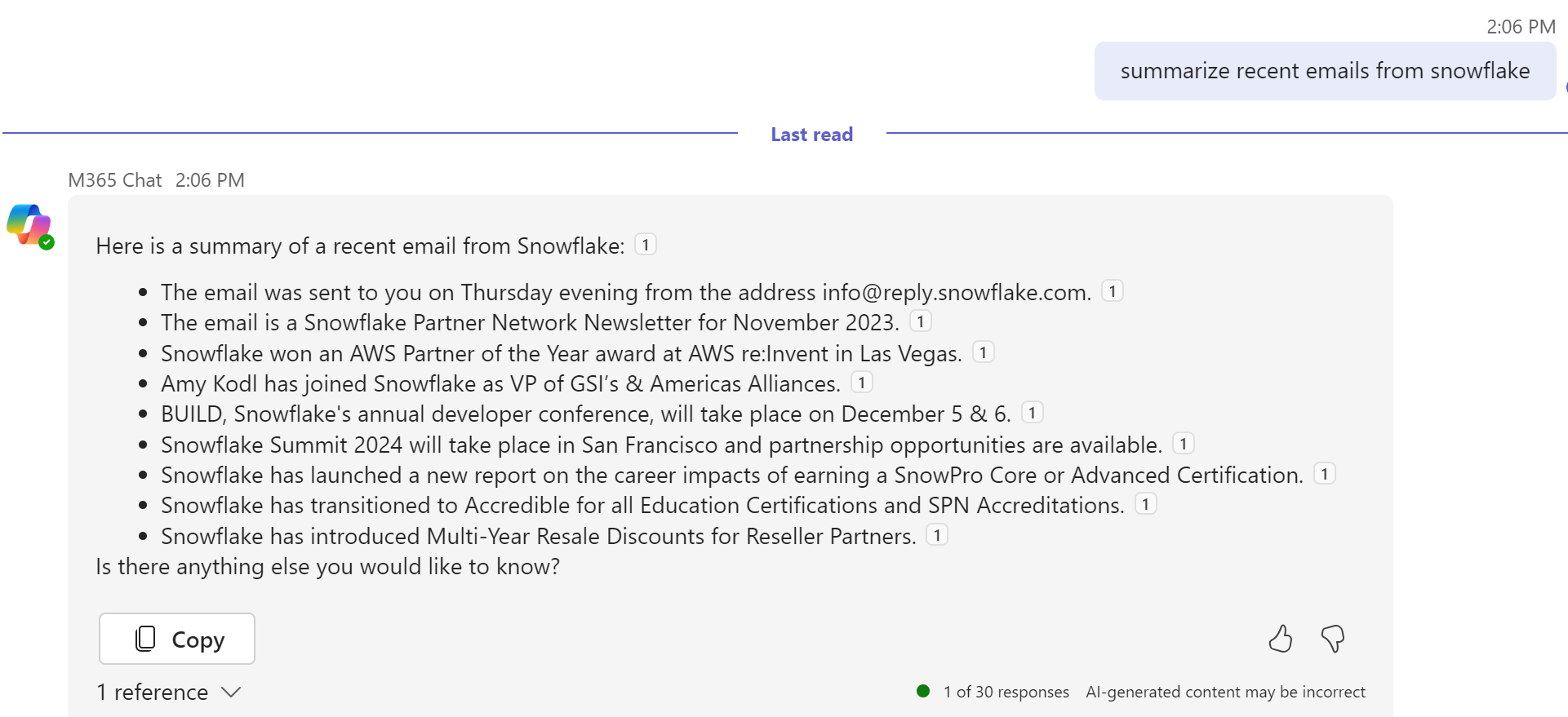The height and width of the screenshot is (717, 1568).
Task: Expand the 1 reference chevron
Action: [232, 693]
